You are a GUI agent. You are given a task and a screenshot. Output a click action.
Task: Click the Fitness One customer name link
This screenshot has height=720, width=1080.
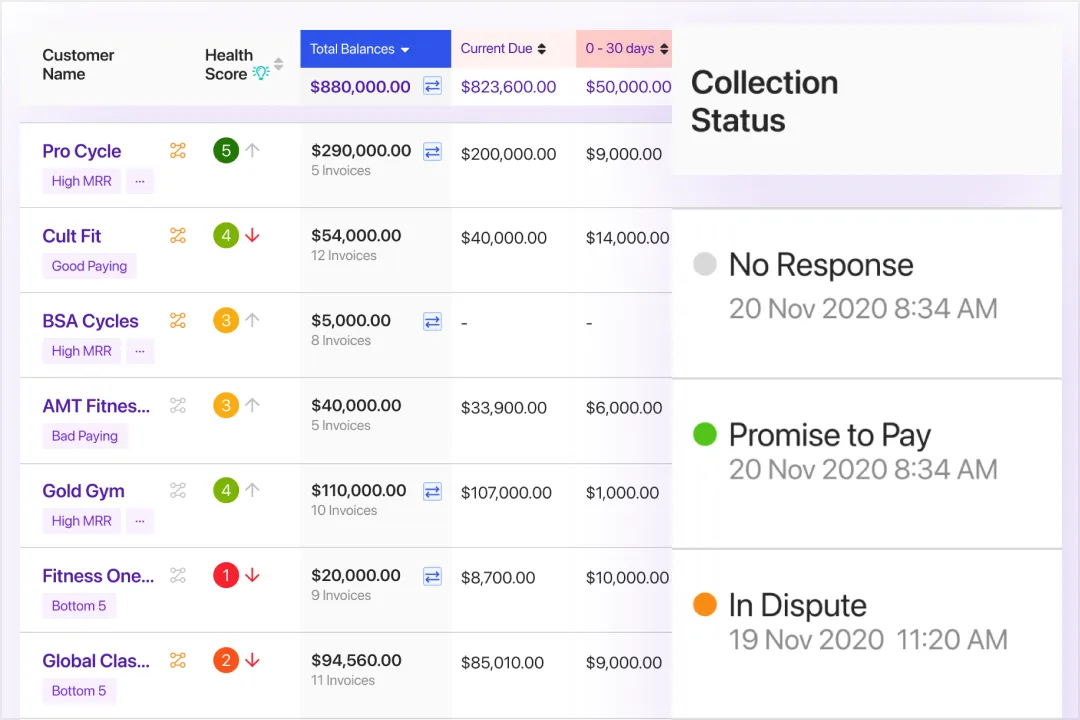(98, 576)
